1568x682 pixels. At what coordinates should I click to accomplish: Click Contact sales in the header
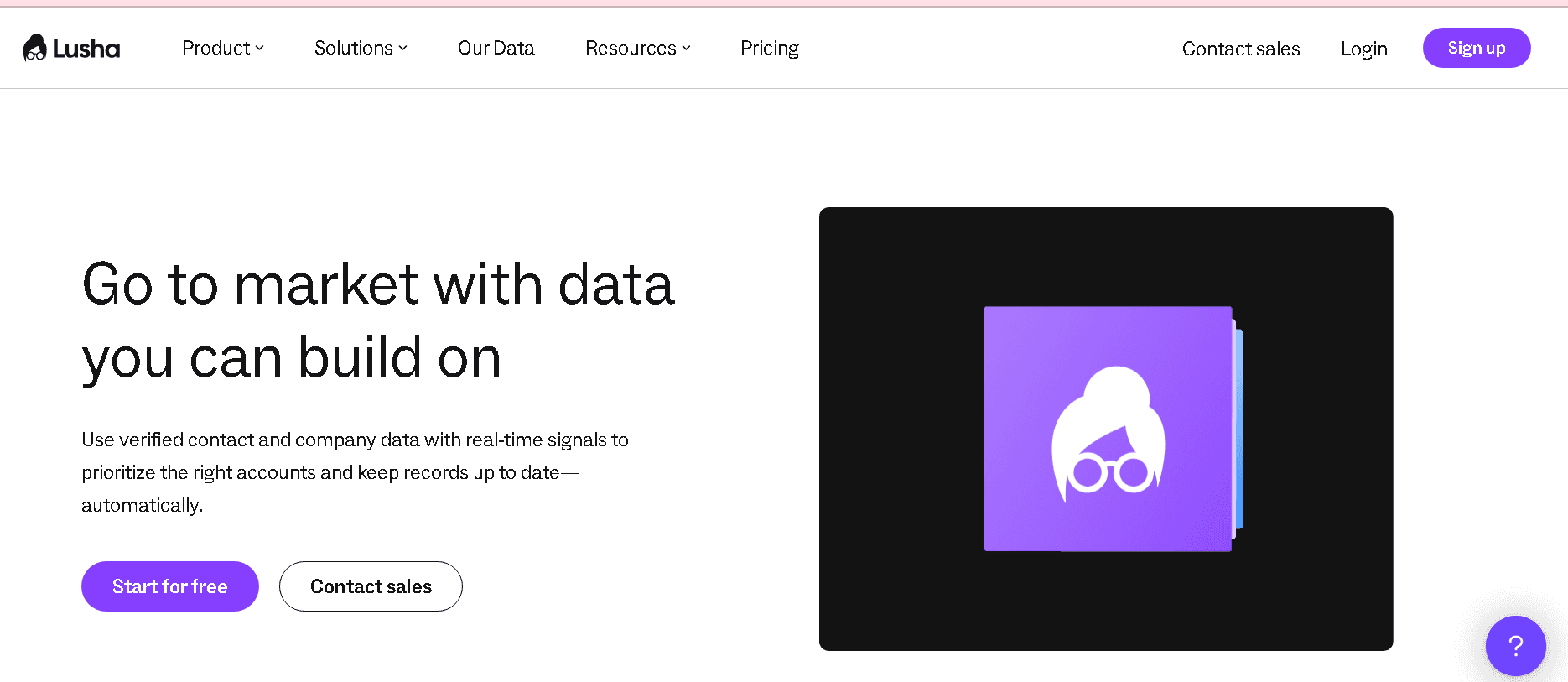click(1241, 49)
